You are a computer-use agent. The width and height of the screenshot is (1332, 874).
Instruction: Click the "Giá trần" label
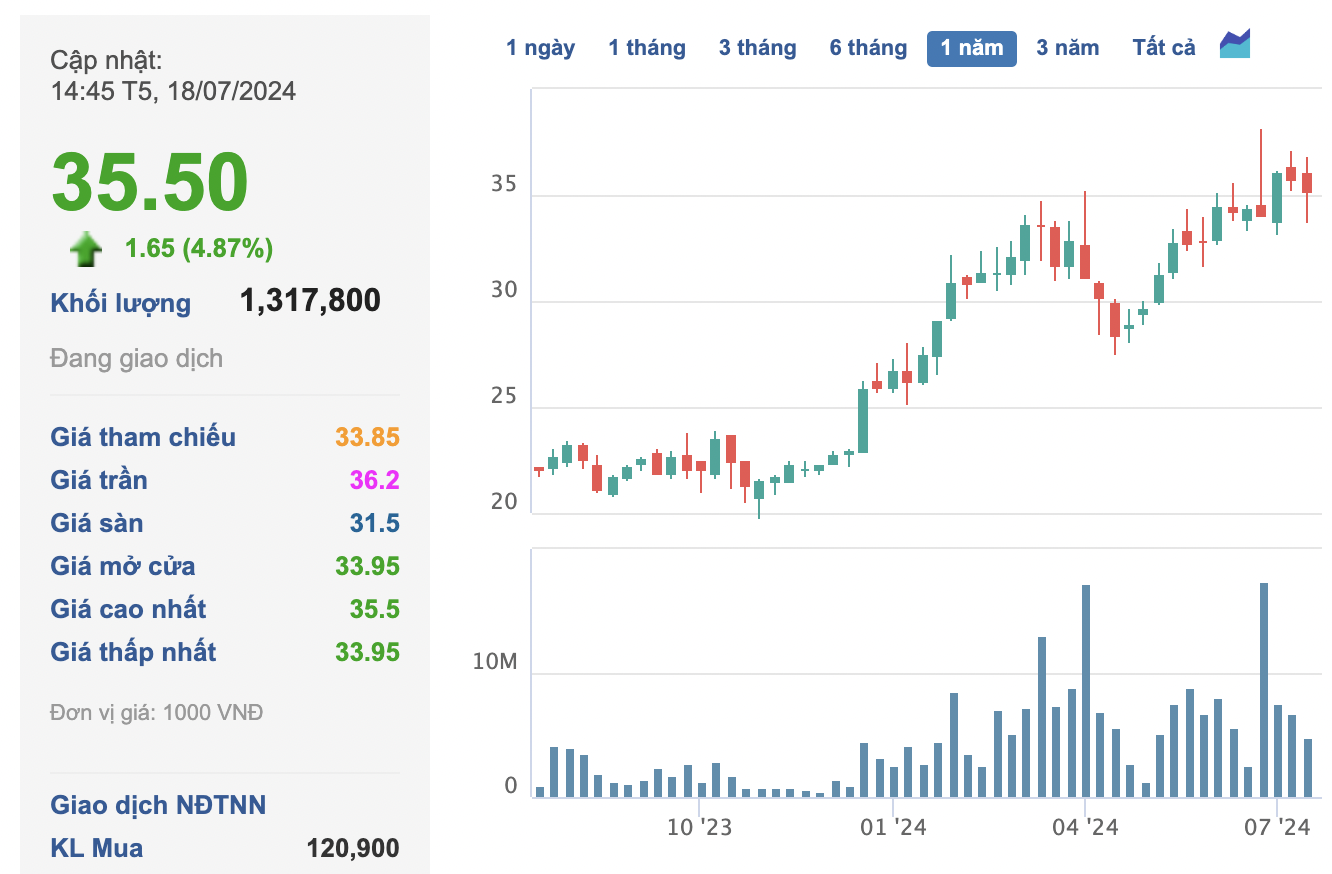99,480
